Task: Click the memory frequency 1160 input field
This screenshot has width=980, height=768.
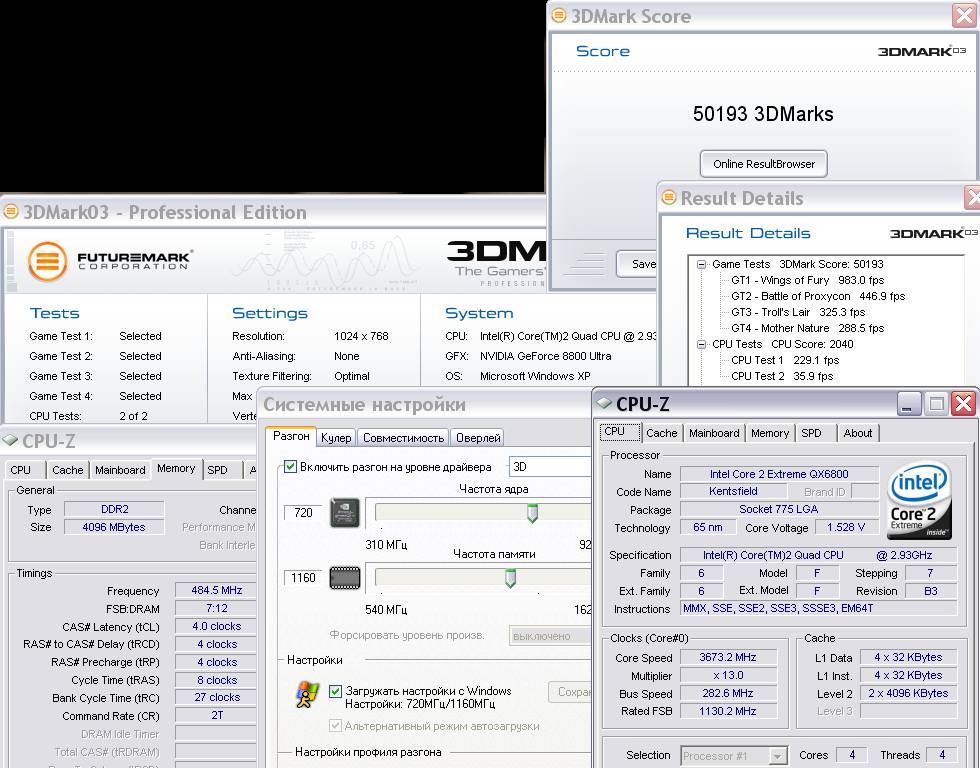Action: click(303, 577)
